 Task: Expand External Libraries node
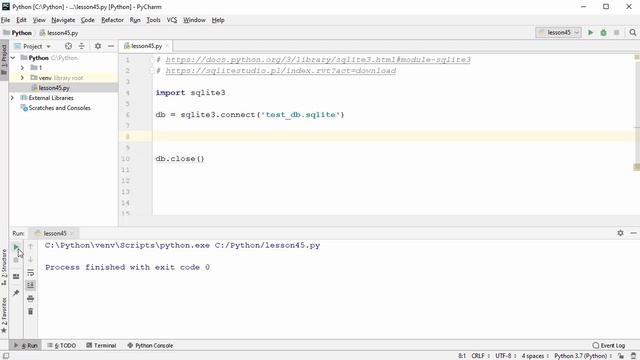13,98
